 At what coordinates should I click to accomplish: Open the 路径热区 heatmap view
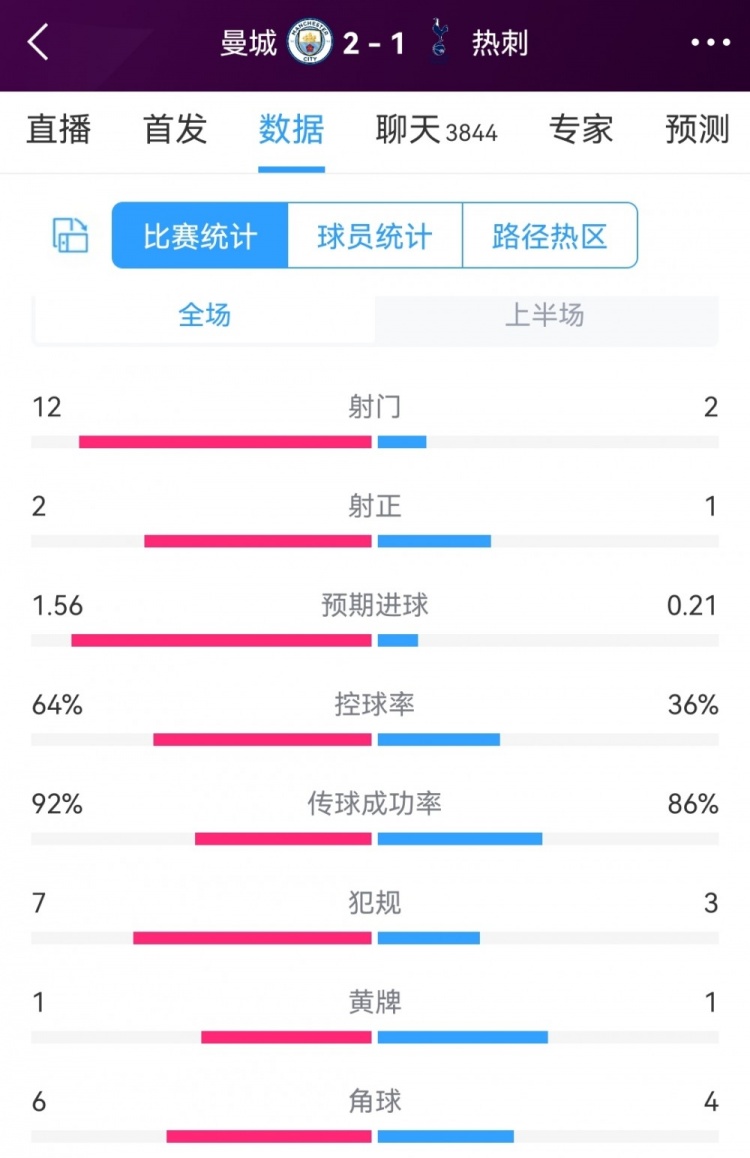point(549,237)
